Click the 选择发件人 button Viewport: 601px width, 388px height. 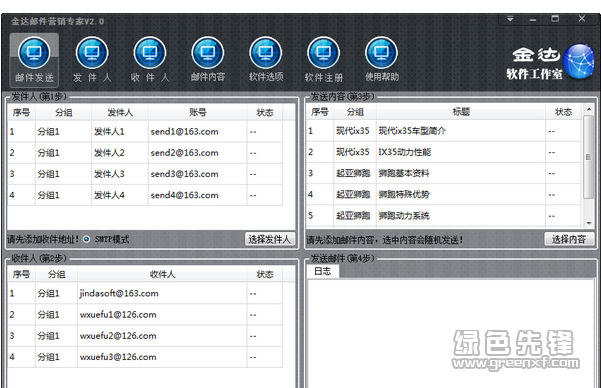pos(269,239)
